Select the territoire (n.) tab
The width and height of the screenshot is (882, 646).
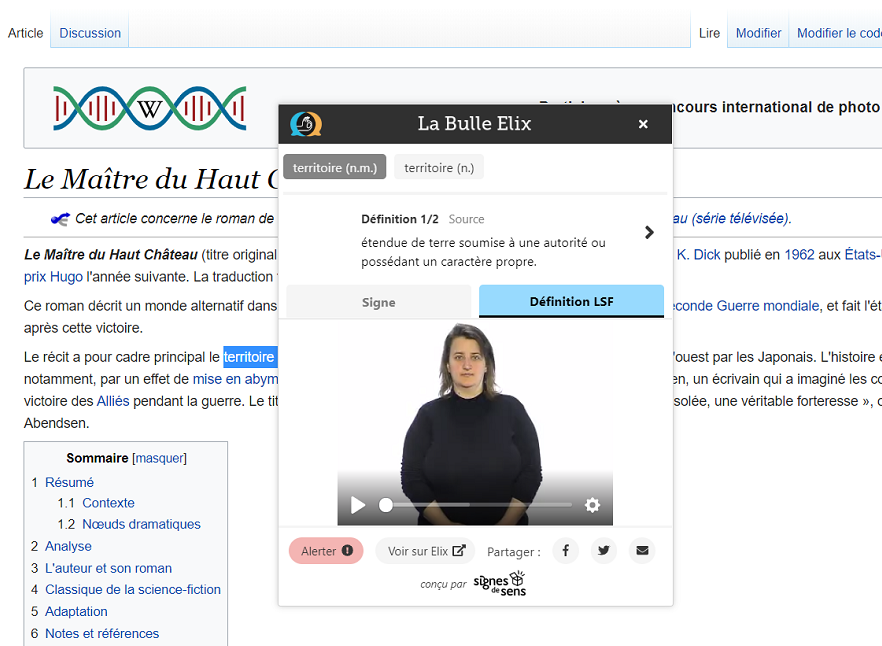pyautogui.click(x=439, y=167)
